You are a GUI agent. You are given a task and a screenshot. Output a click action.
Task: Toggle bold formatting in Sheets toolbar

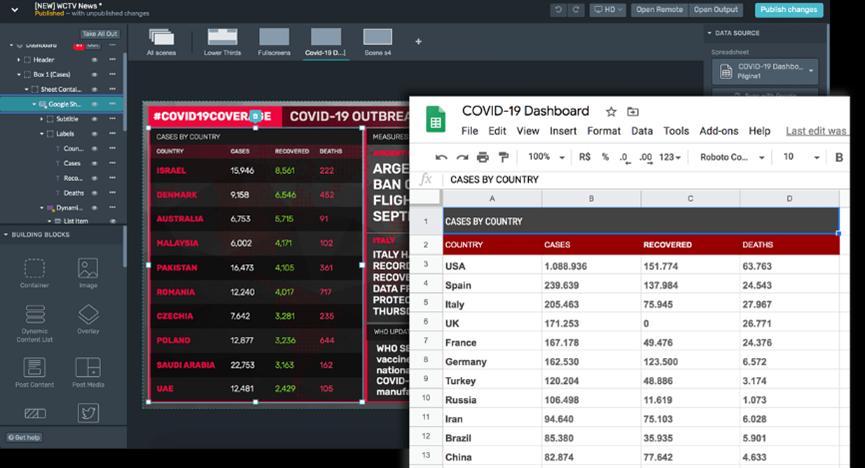pyautogui.click(x=839, y=157)
